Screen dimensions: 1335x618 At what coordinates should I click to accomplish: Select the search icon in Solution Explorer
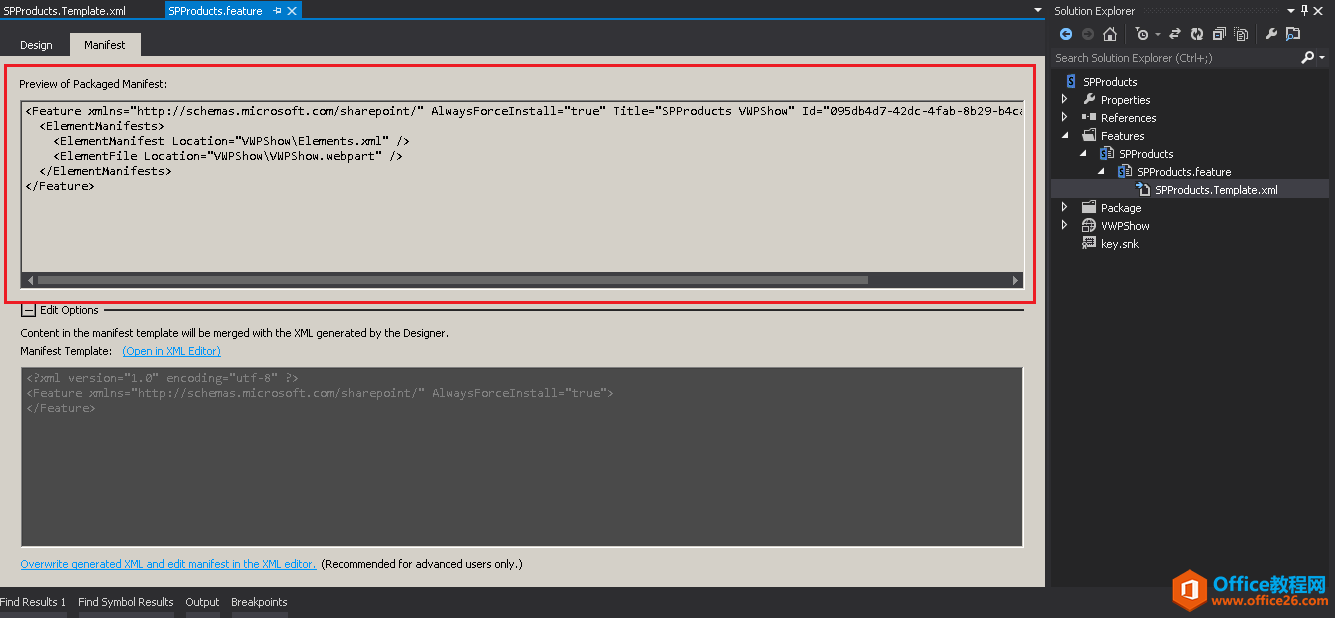click(1307, 57)
